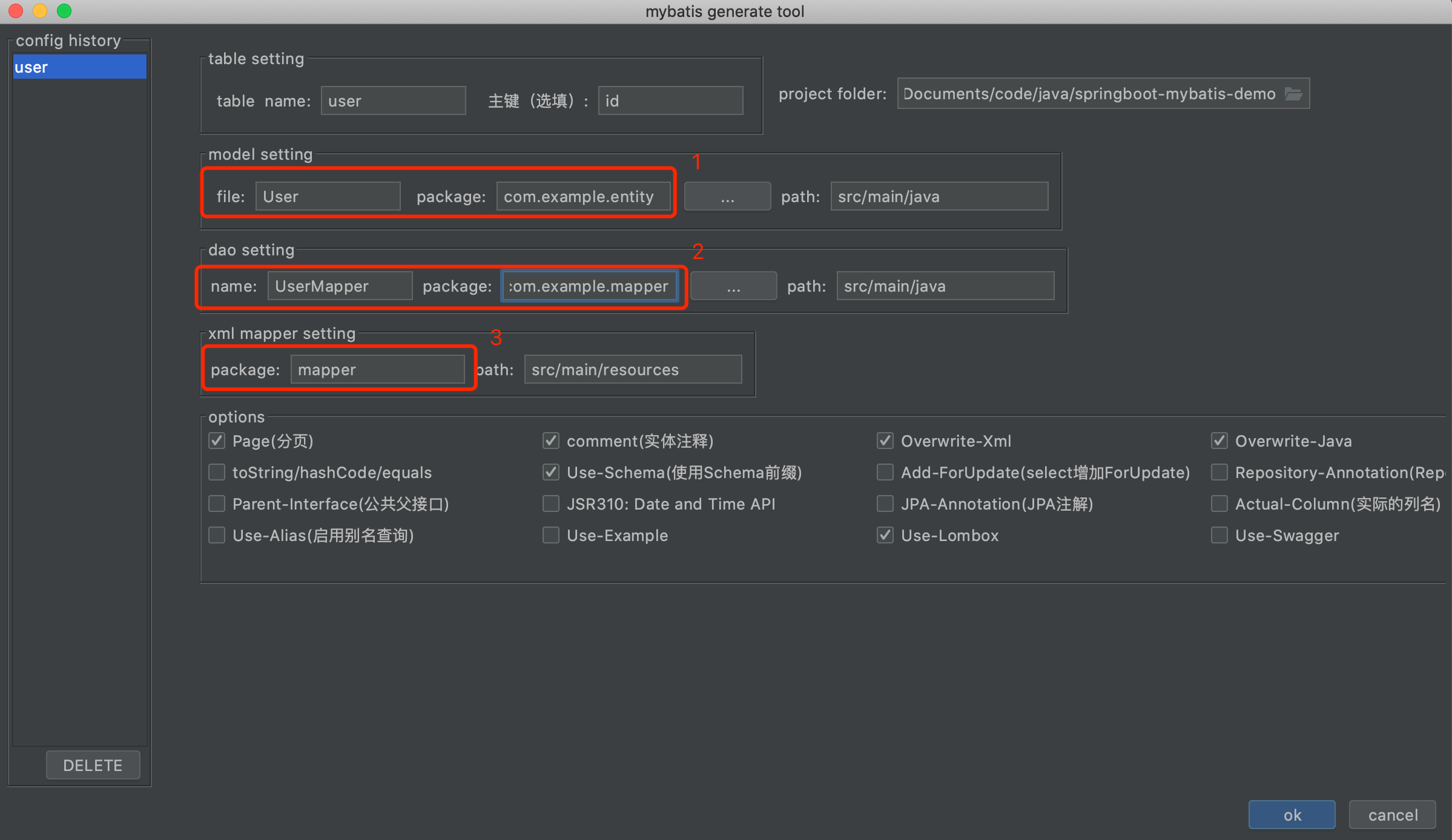This screenshot has width=1452, height=840.
Task: Click cancel to dismiss the dialog
Action: (x=1392, y=814)
